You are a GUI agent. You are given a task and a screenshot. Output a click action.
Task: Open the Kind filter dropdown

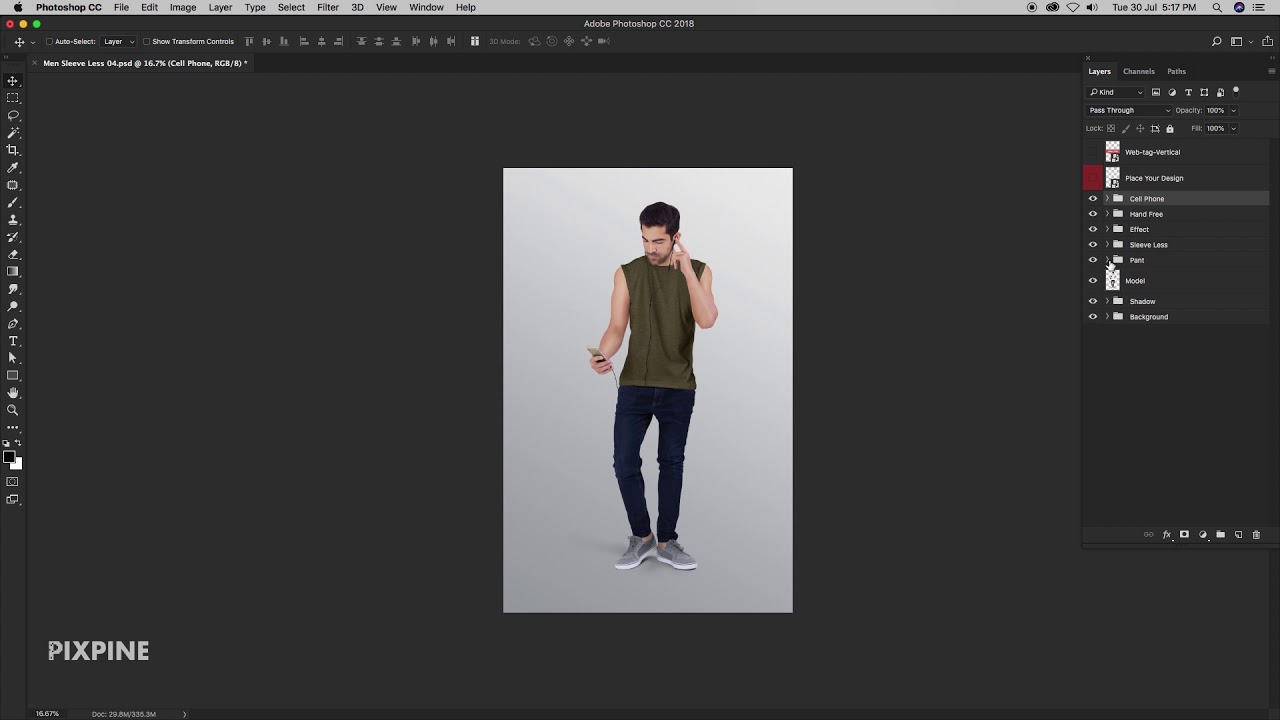coord(1116,92)
